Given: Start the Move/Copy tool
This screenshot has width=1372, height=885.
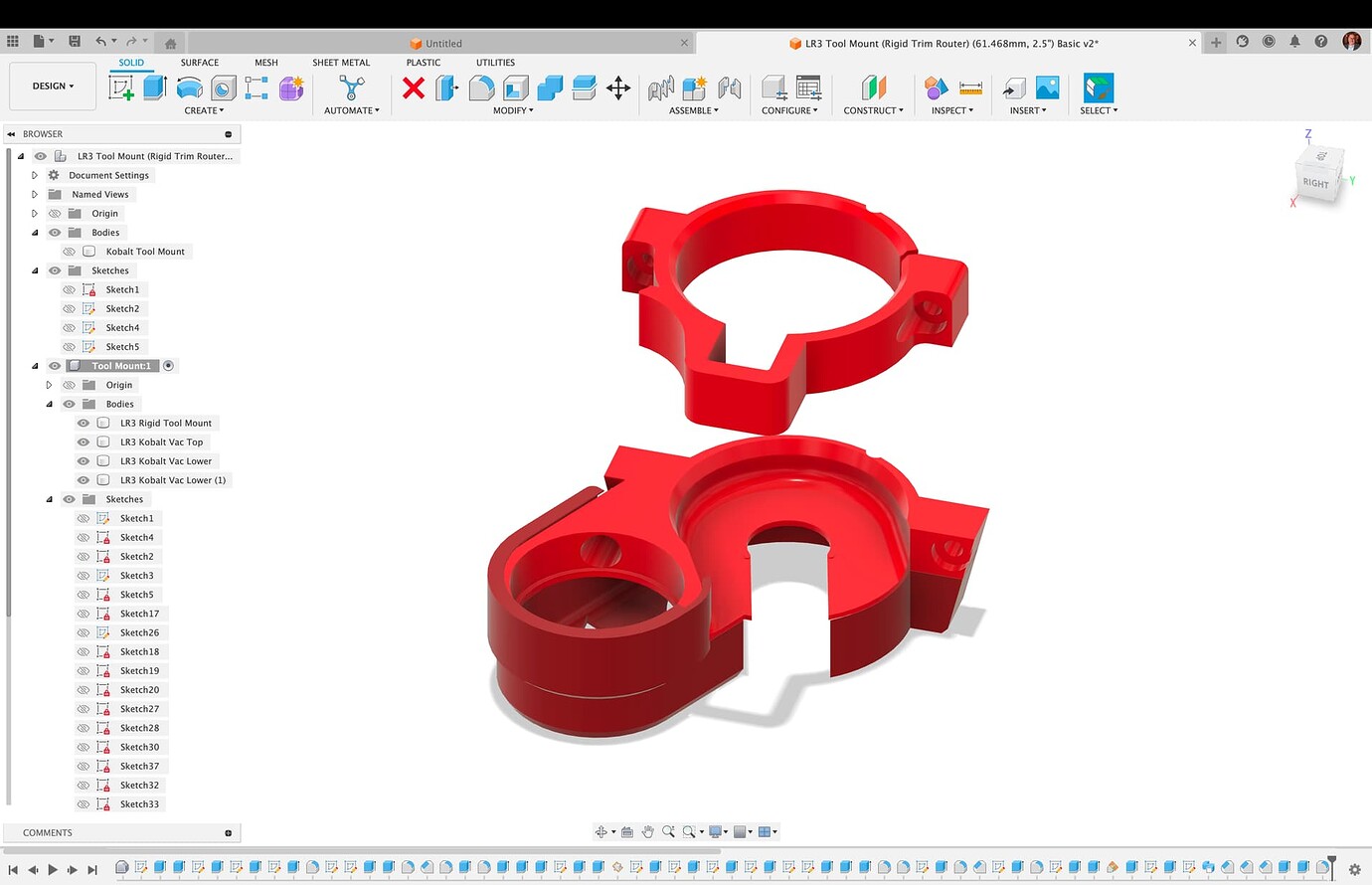Looking at the screenshot, I should coord(618,88).
